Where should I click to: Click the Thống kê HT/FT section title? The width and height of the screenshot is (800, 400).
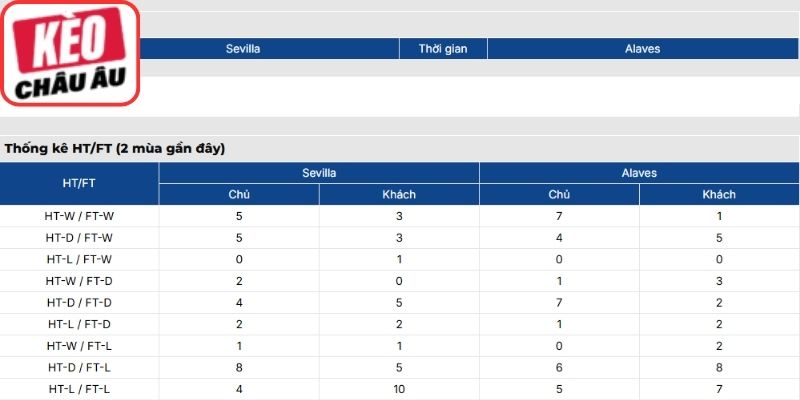(115, 149)
